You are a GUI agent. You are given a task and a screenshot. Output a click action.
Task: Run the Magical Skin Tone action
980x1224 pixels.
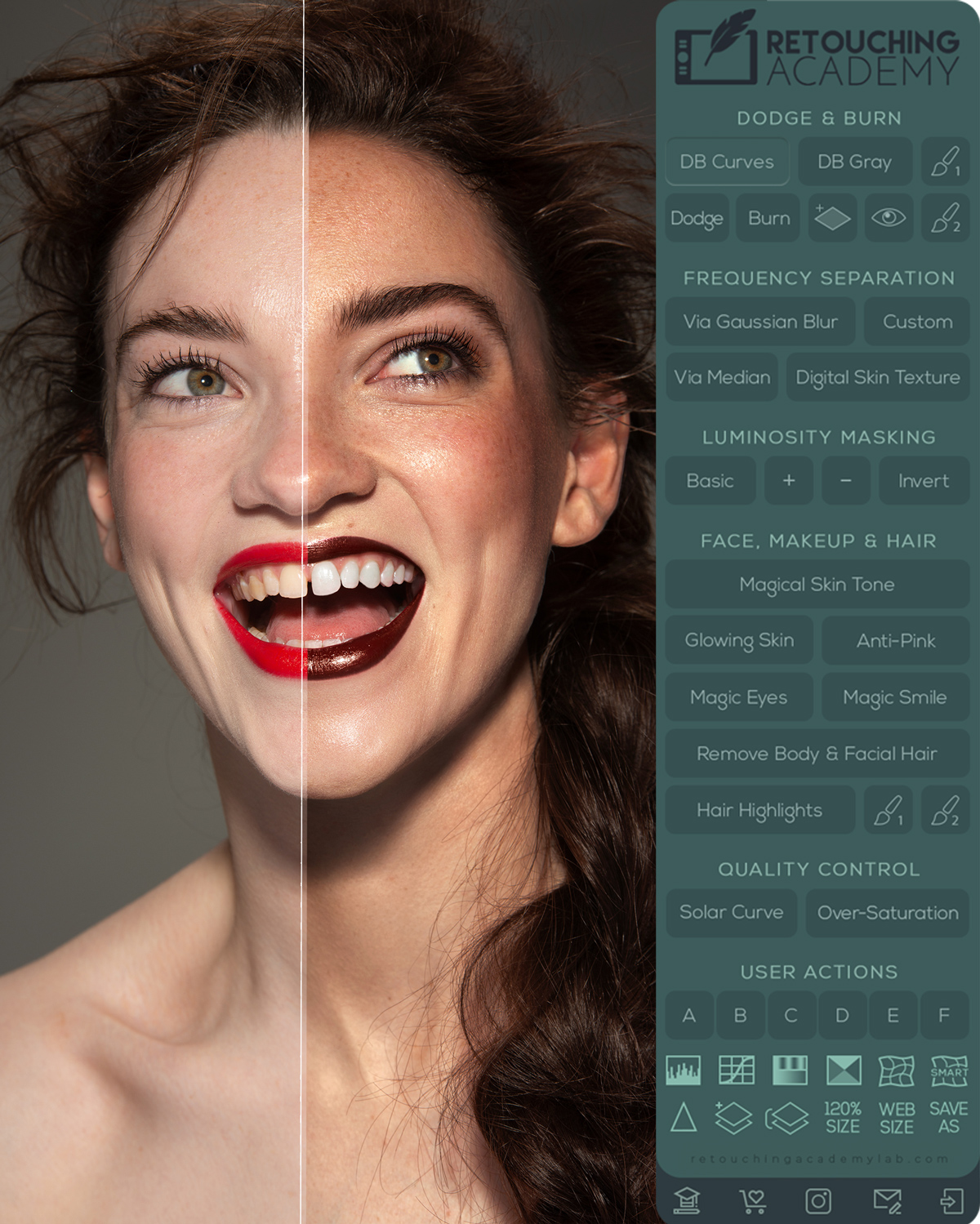(x=817, y=584)
